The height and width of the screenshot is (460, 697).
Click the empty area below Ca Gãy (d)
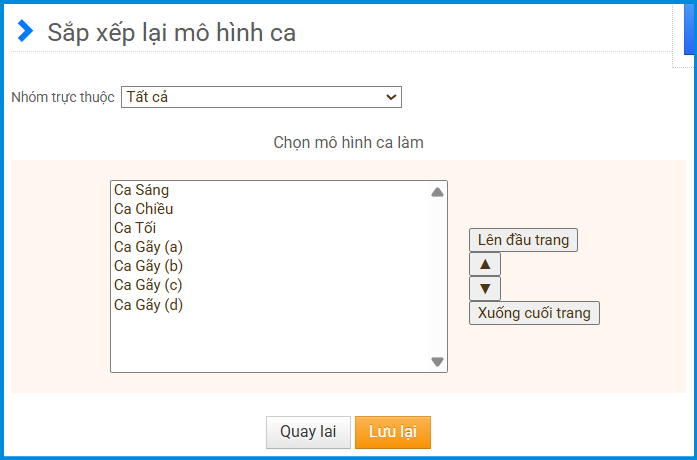pos(270,342)
